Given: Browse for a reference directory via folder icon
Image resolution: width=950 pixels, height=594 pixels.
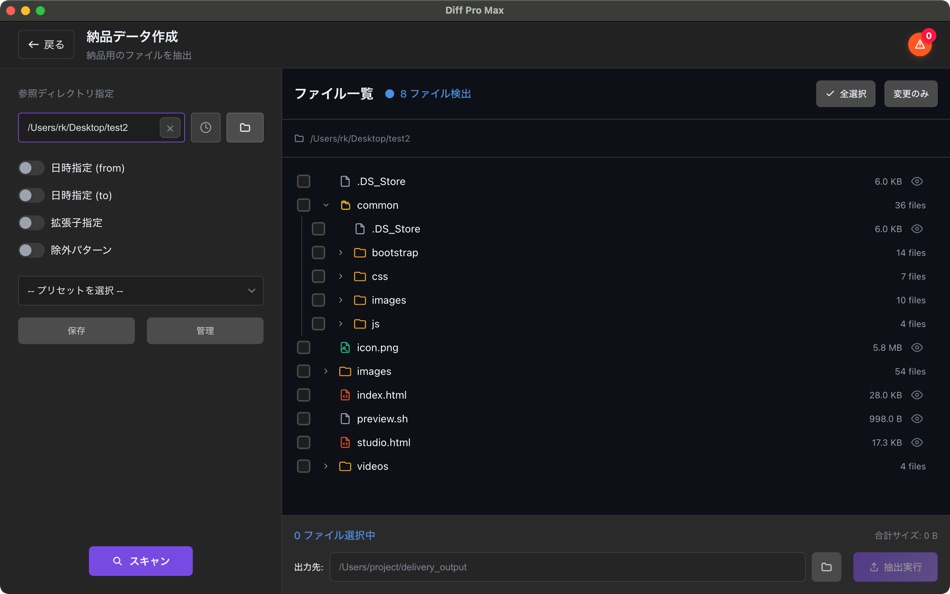Looking at the screenshot, I should [244, 127].
